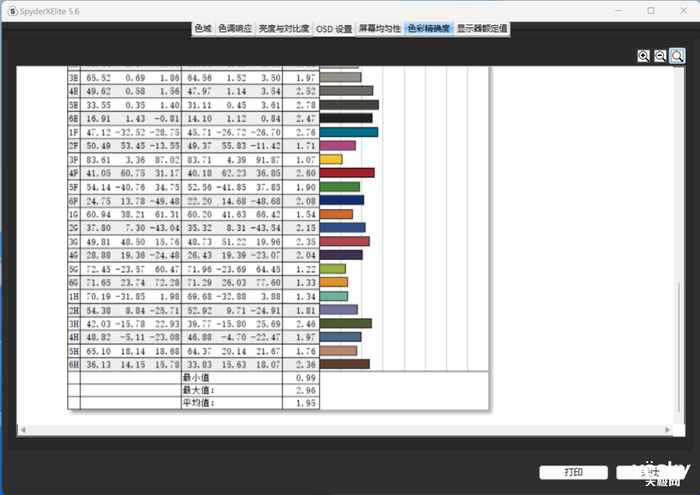
Task: Click delta value 2.46 in row 3H
Action: pos(306,324)
